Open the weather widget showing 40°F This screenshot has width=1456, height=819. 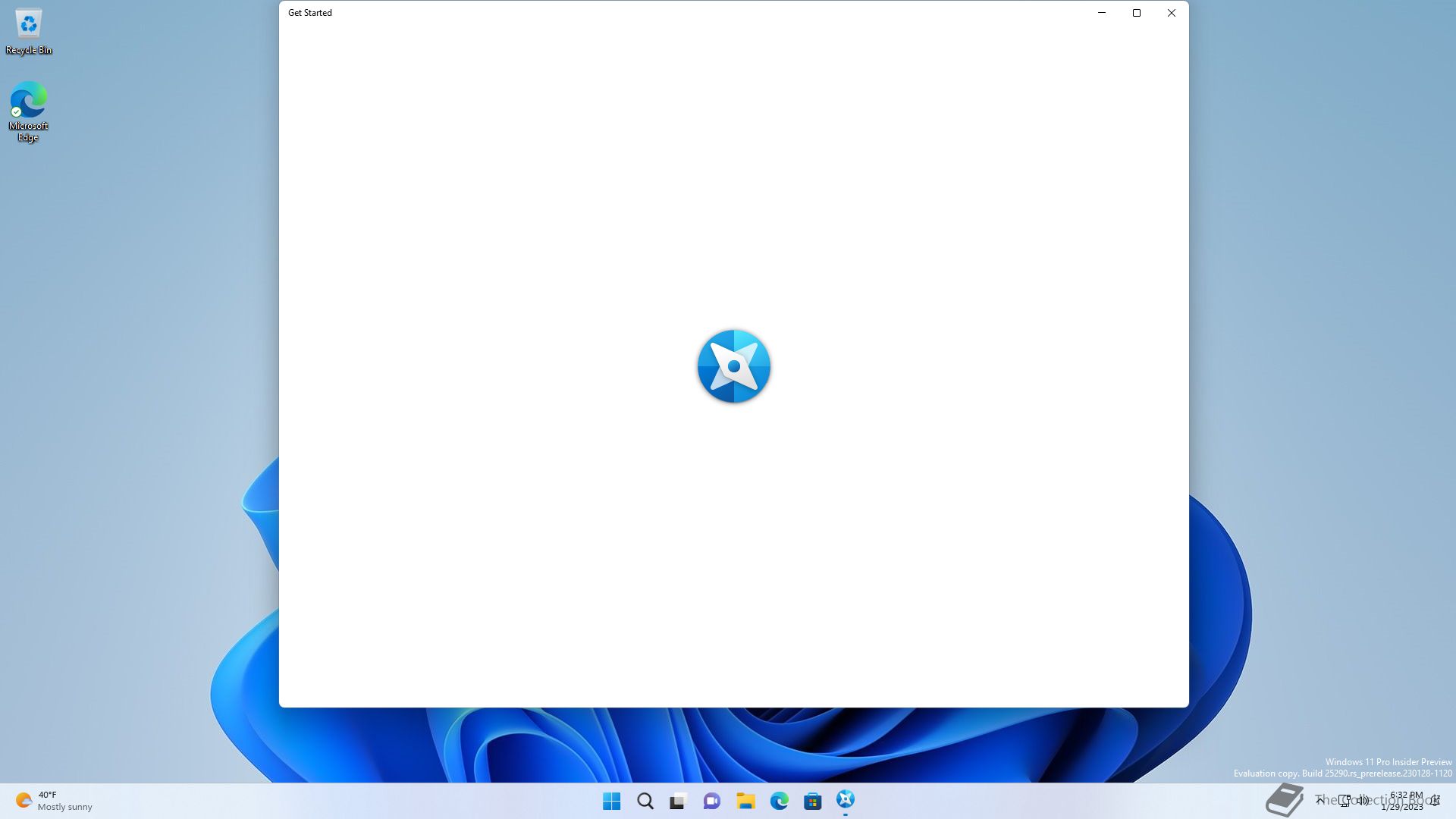(53, 801)
